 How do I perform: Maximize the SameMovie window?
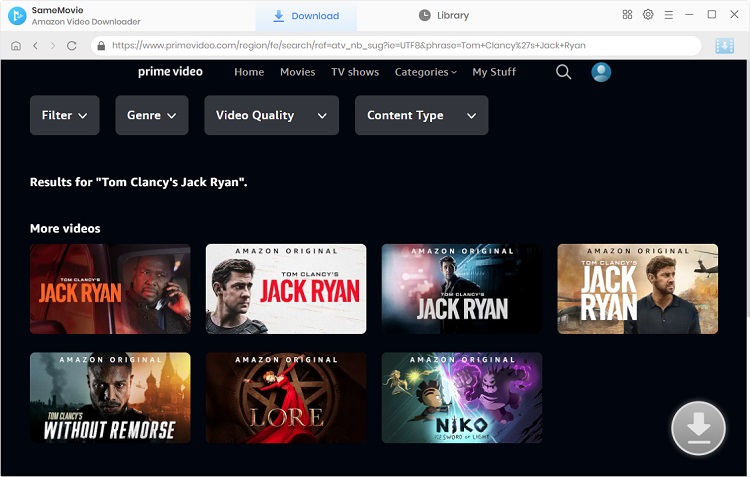712,14
